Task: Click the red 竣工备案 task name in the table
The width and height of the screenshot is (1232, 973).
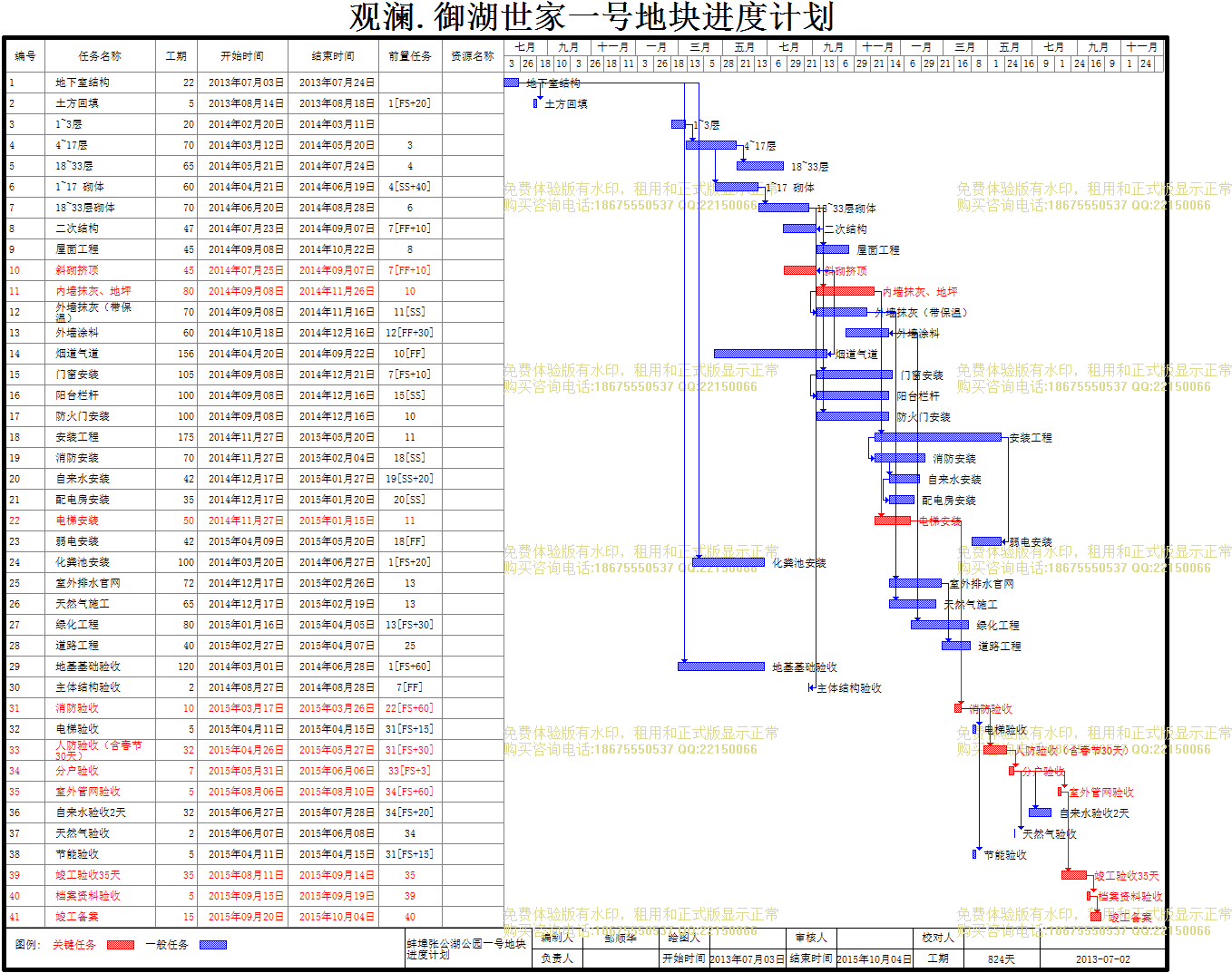Action: point(77,917)
